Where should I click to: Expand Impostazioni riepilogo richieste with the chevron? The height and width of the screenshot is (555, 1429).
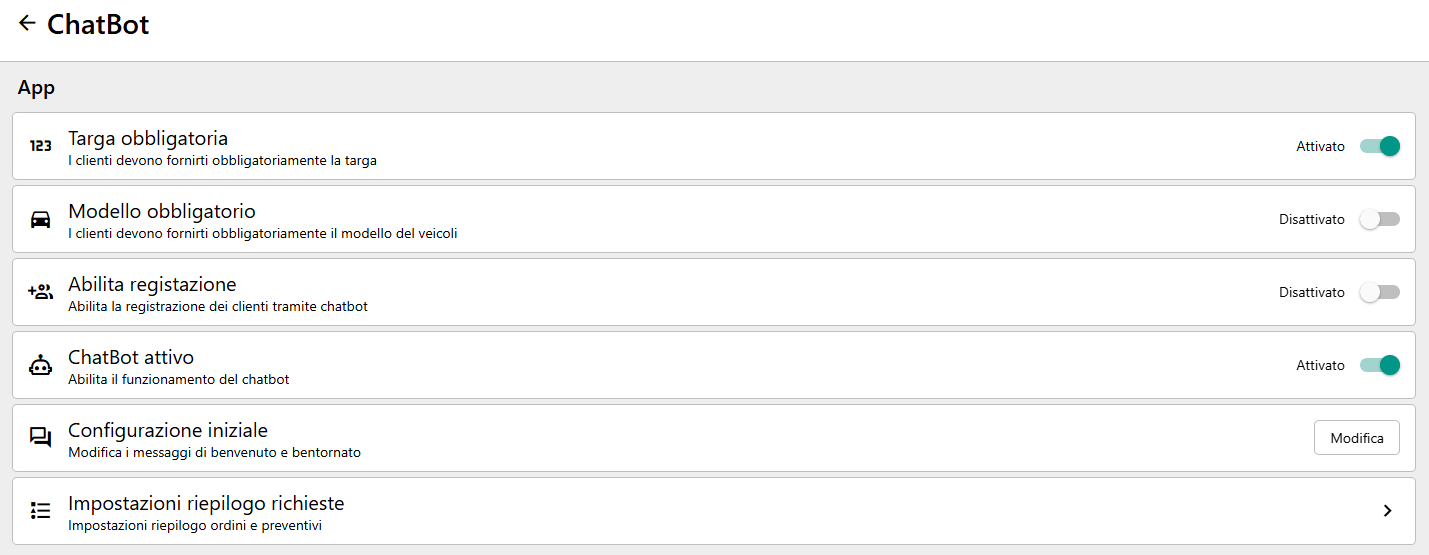(1387, 511)
